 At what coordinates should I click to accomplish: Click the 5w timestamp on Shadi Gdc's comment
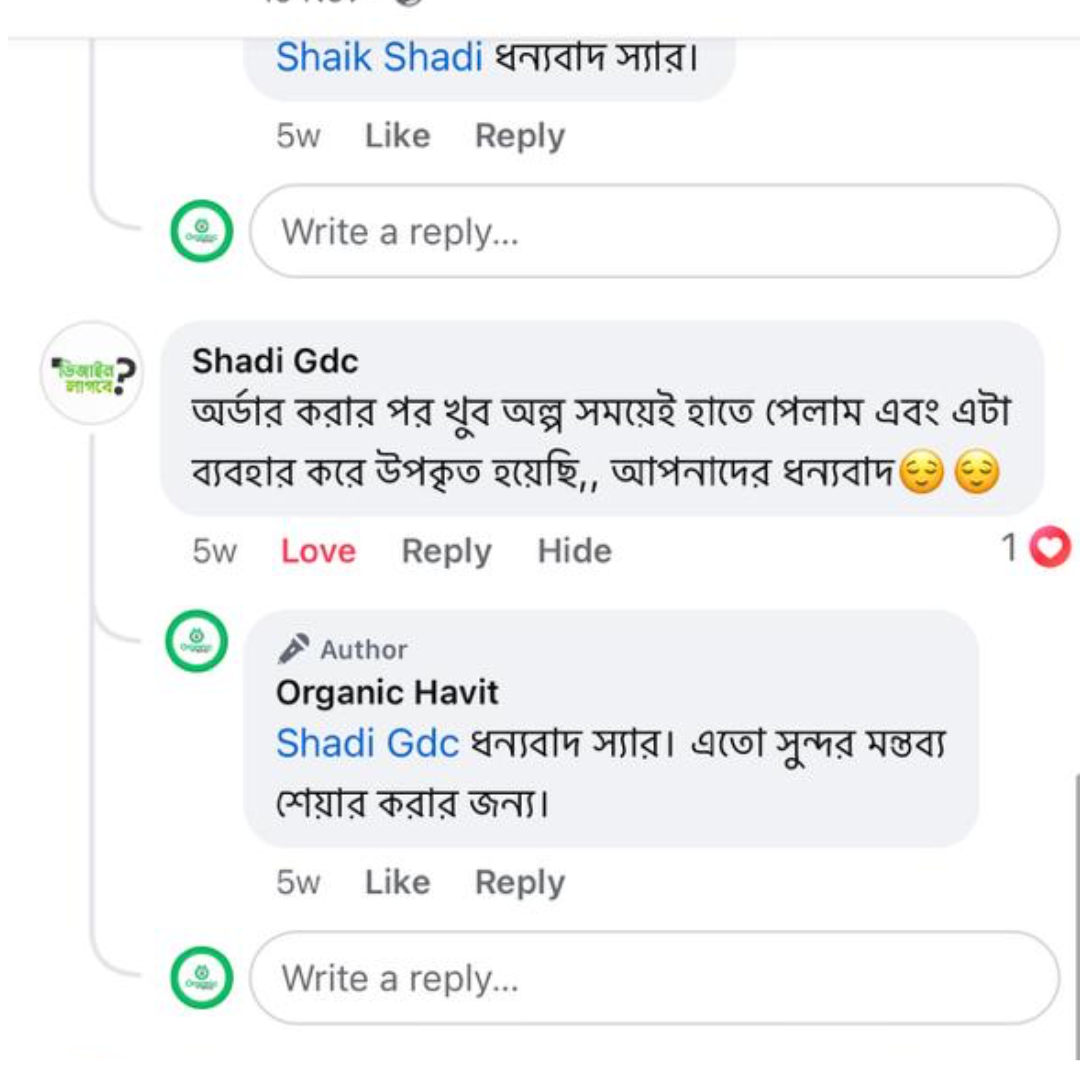coord(215,551)
